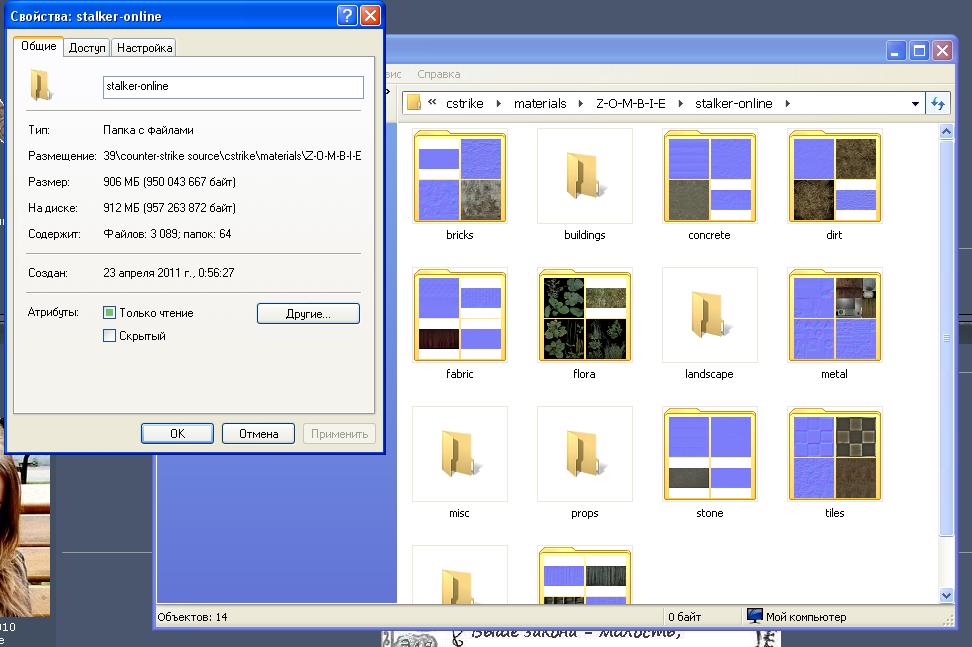The image size is (972, 647).
Task: Click the folder icon in the properties dialog
Action: click(x=41, y=85)
